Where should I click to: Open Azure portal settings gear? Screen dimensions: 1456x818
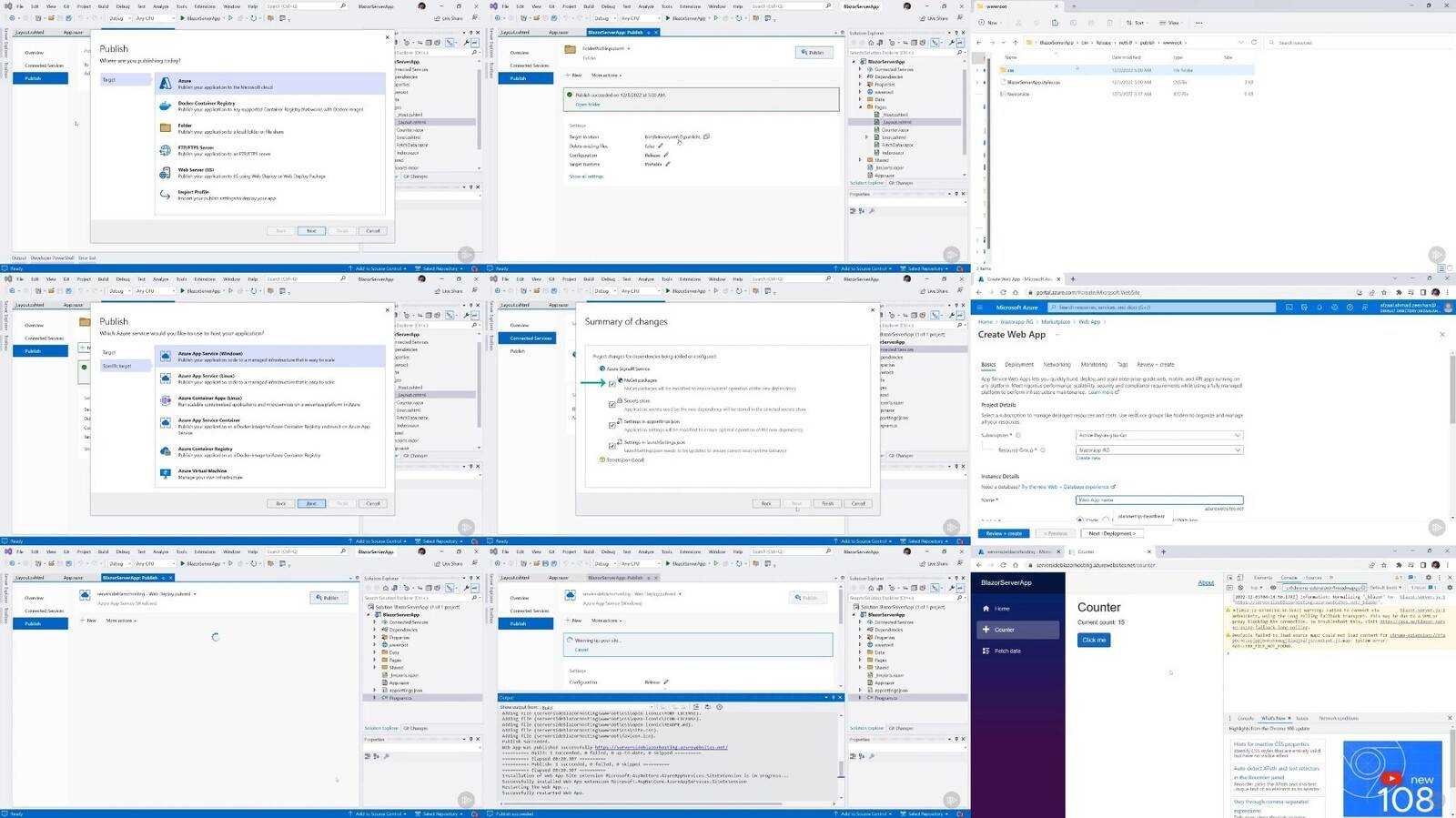click(x=1334, y=308)
